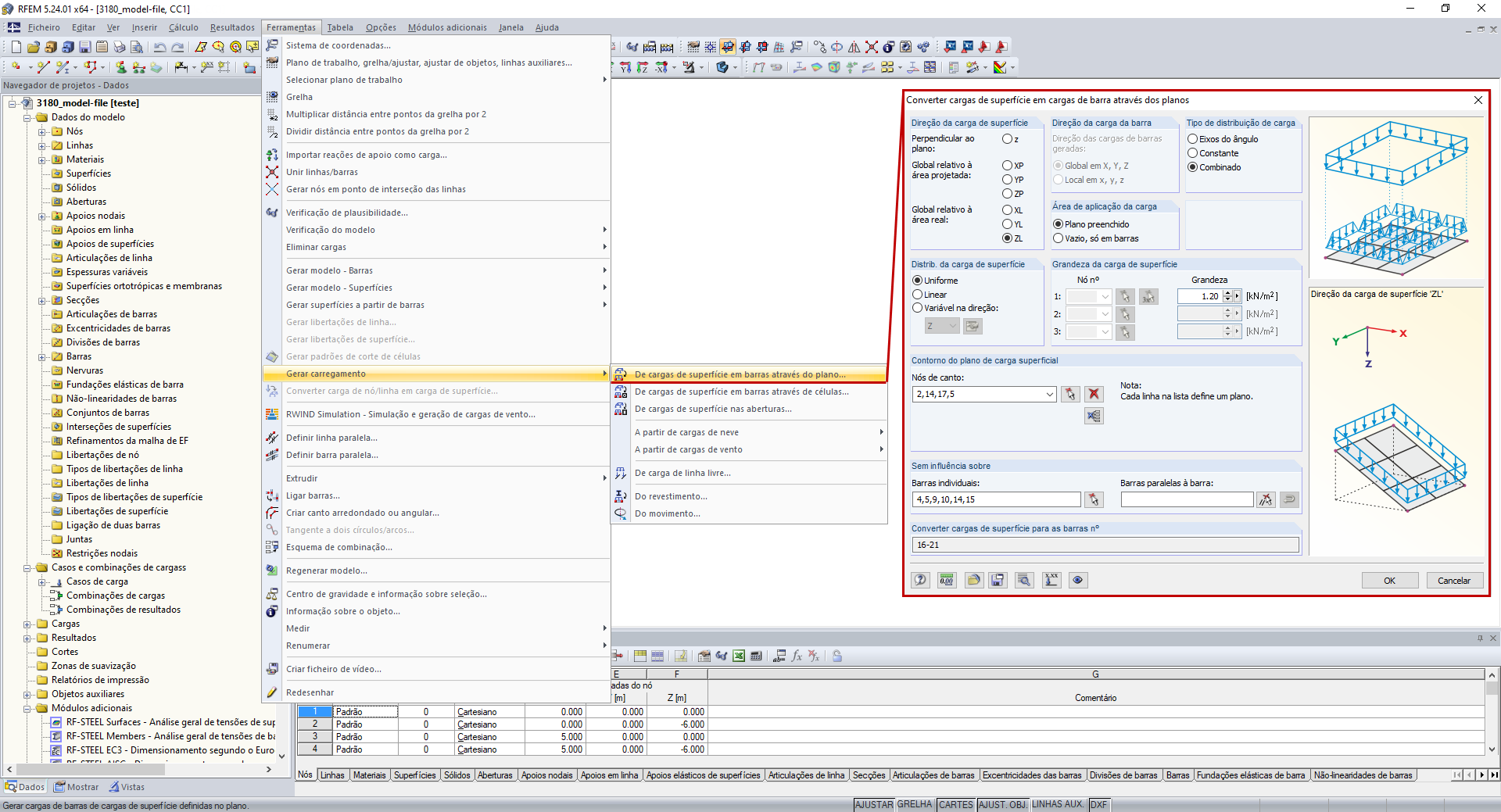The image size is (1501, 812).
Task: Select the ZL global real area direction
Action: tap(1008, 238)
